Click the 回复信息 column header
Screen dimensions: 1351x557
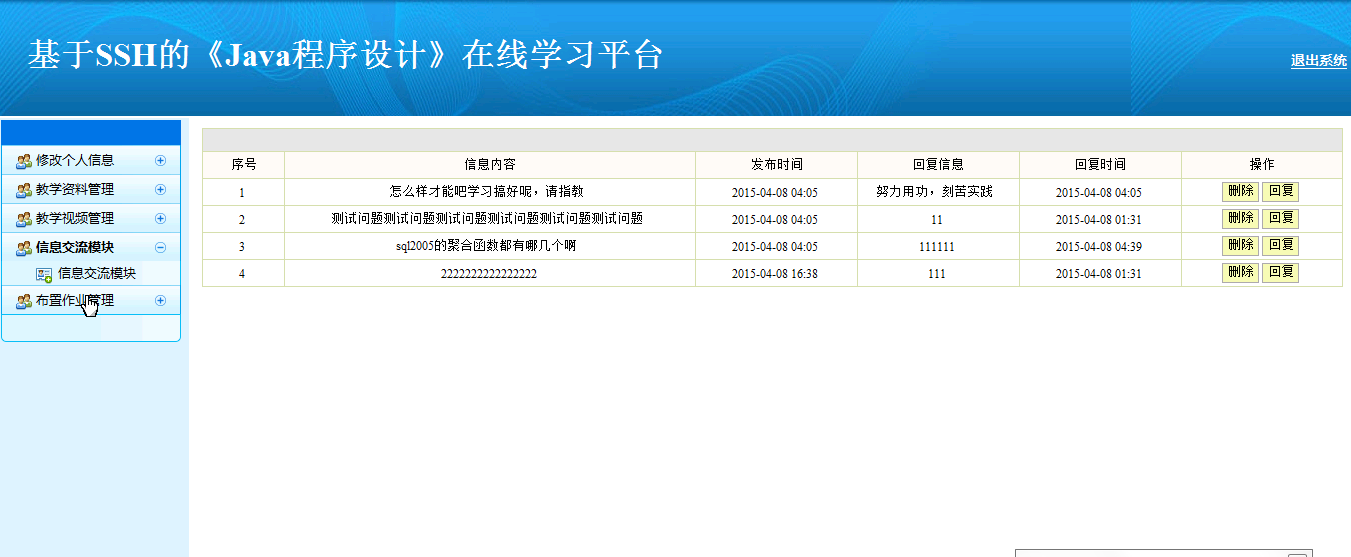[x=938, y=165]
